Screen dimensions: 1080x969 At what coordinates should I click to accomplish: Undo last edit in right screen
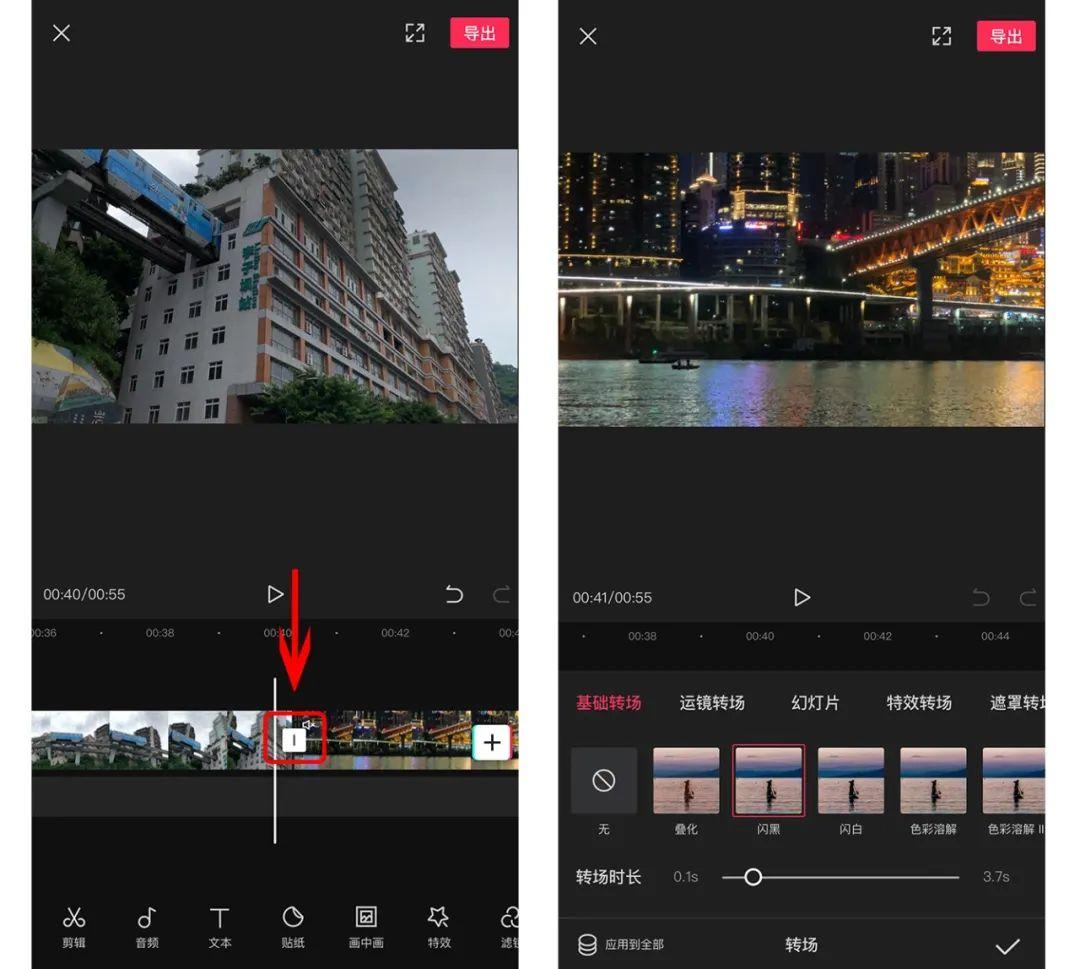tap(980, 597)
